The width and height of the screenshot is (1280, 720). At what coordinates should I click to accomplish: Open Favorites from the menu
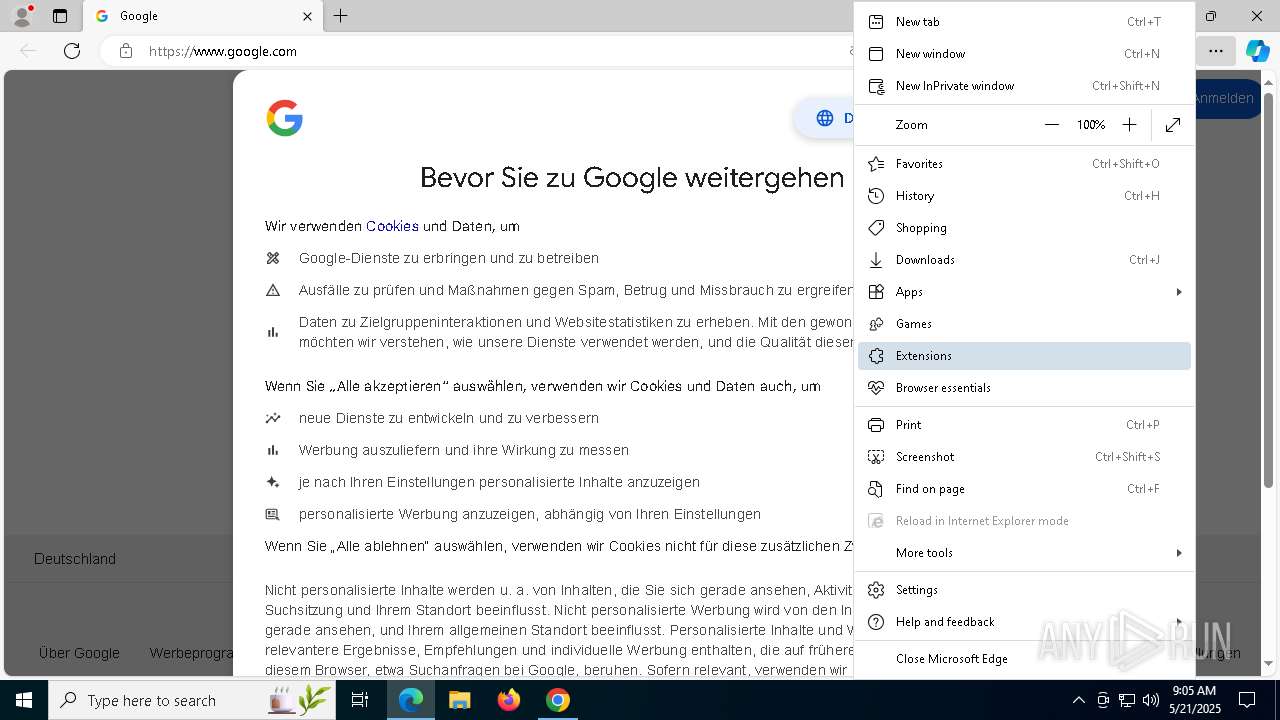tap(1024, 164)
